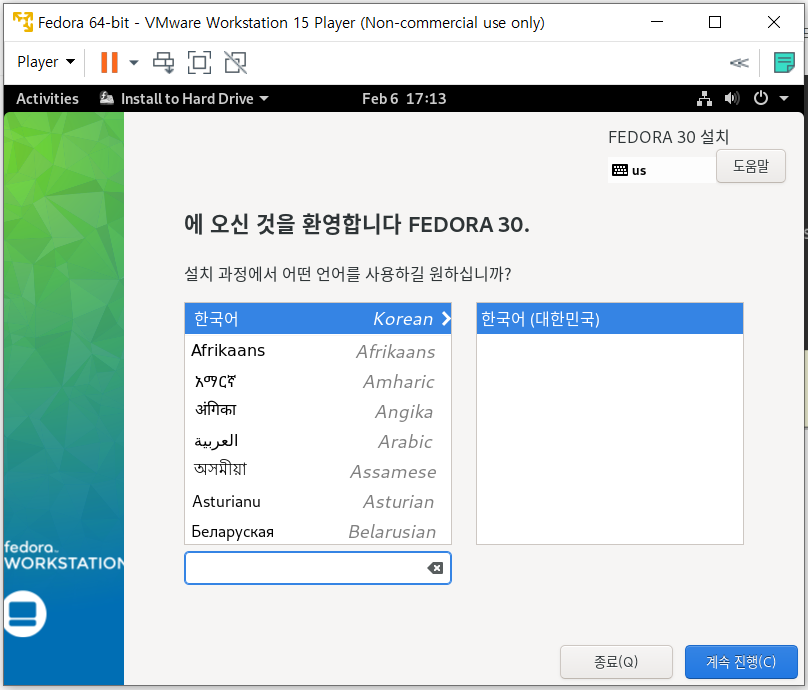Open the green notes icon in VMware toolbar
The image size is (808, 690).
coord(784,62)
